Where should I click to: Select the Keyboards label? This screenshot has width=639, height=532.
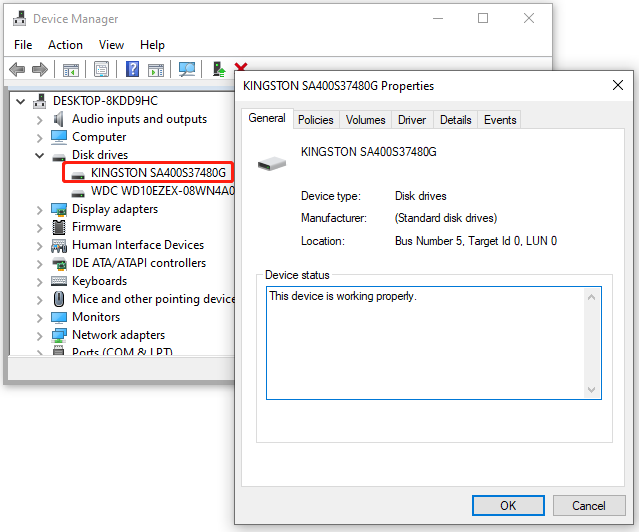click(x=99, y=281)
